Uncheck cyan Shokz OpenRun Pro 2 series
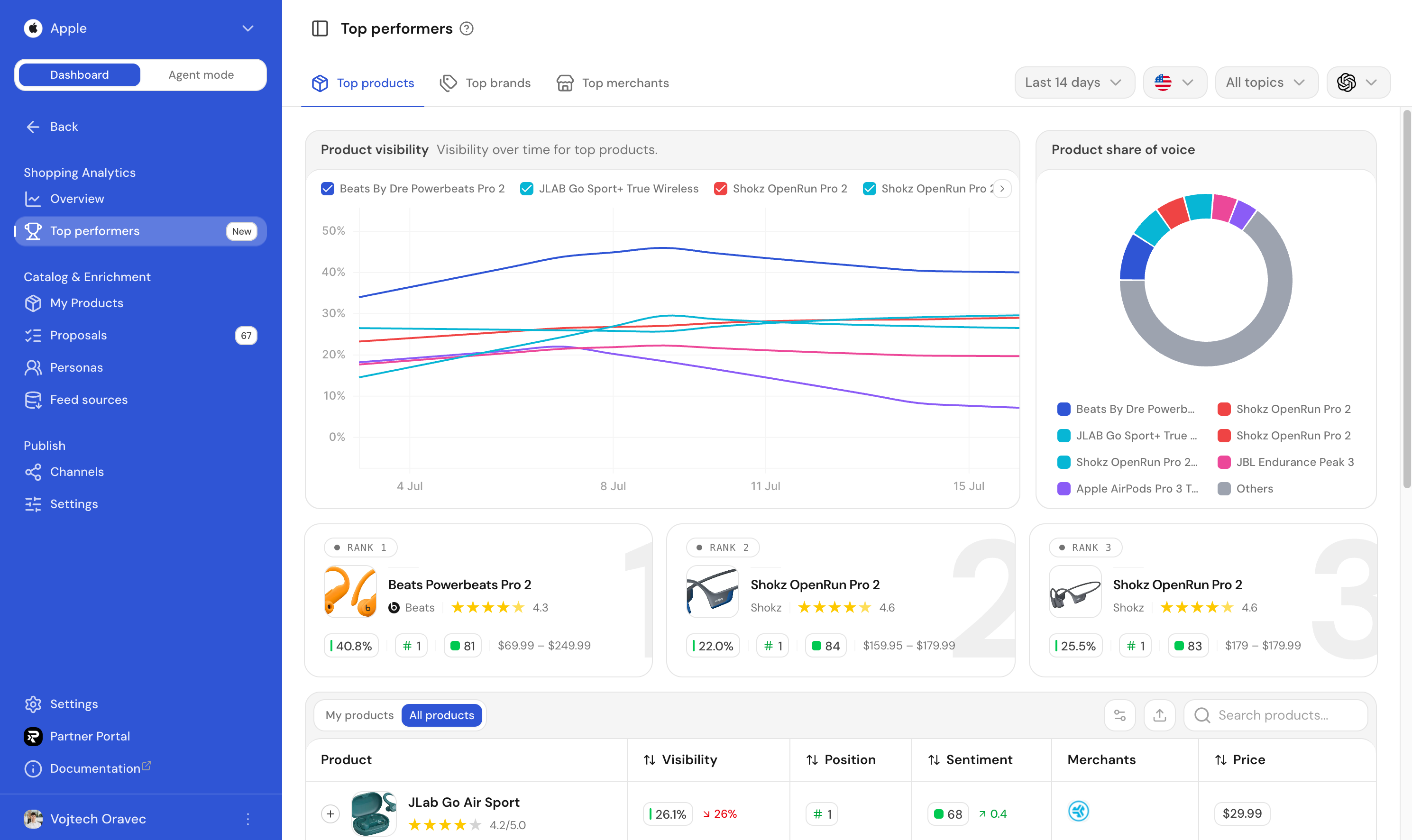 point(869,189)
